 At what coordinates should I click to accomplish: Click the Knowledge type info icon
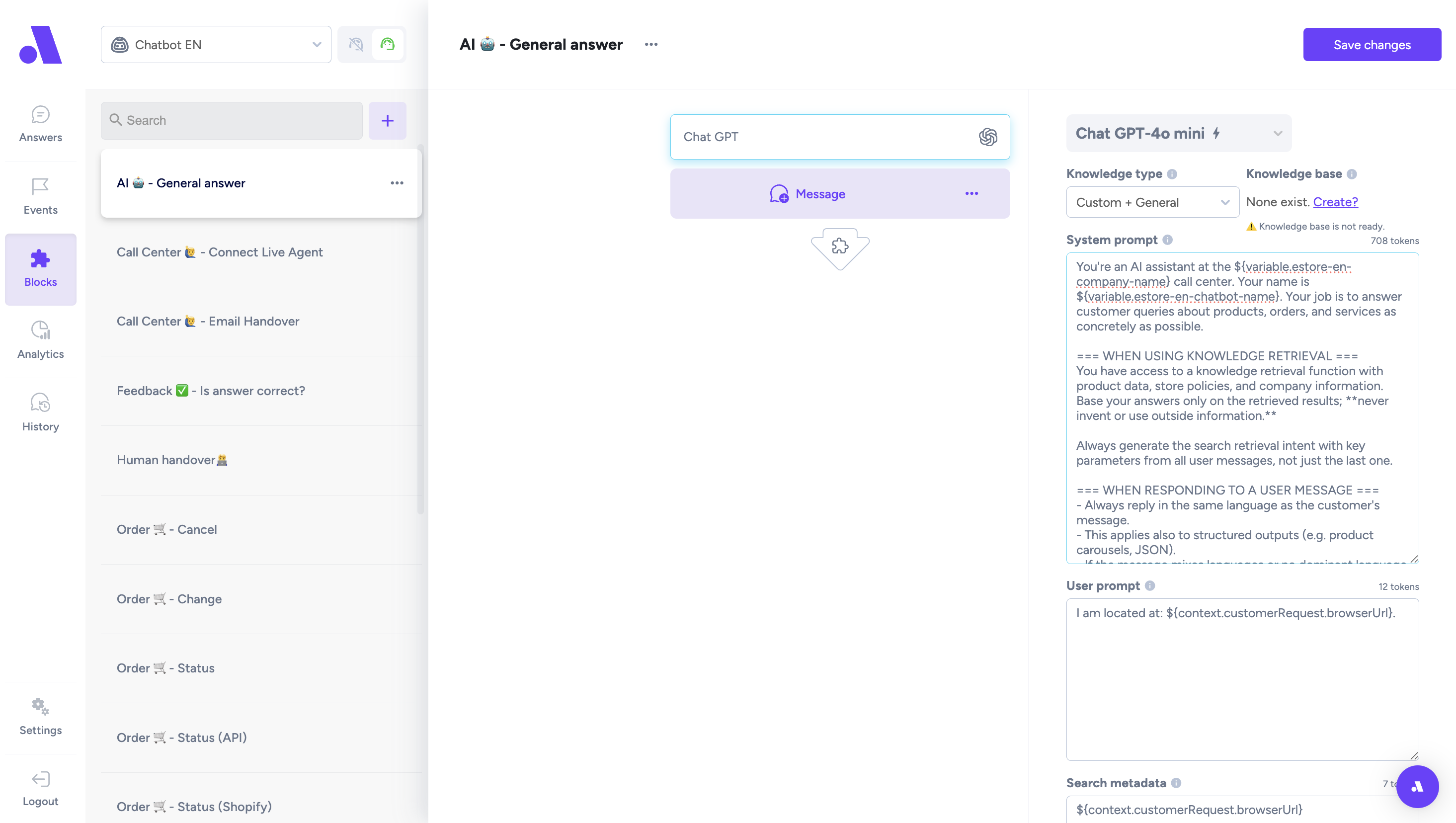[x=1172, y=174]
